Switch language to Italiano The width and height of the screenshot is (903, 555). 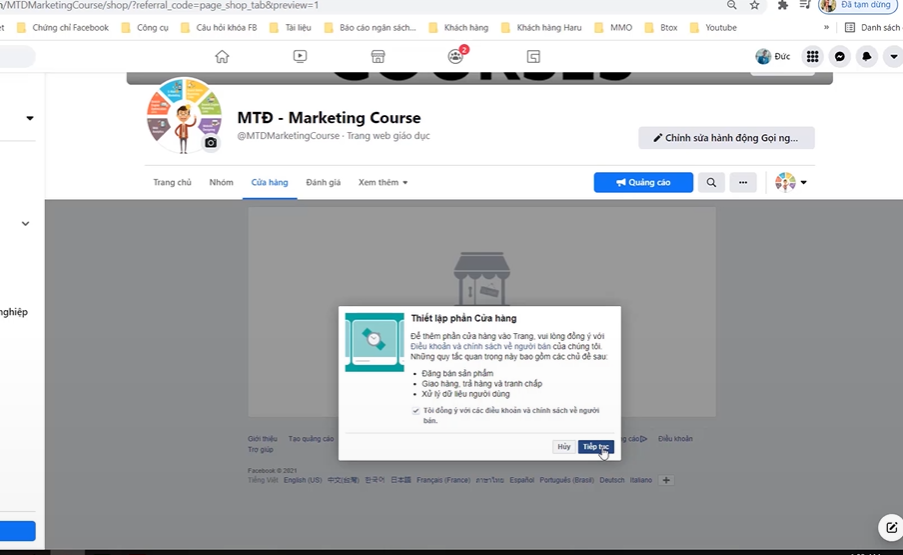point(641,480)
